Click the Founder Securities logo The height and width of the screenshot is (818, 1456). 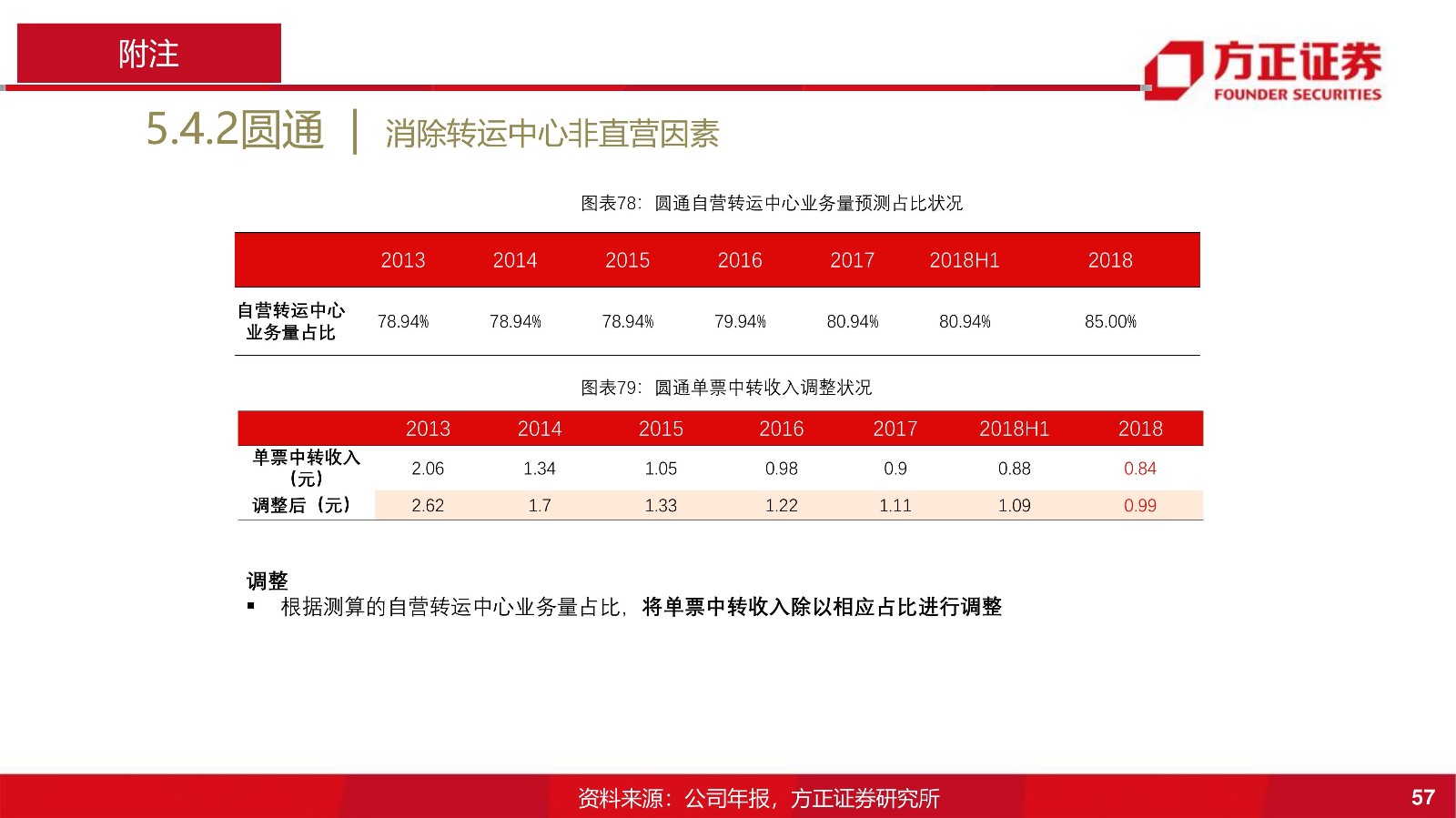(x=1263, y=69)
